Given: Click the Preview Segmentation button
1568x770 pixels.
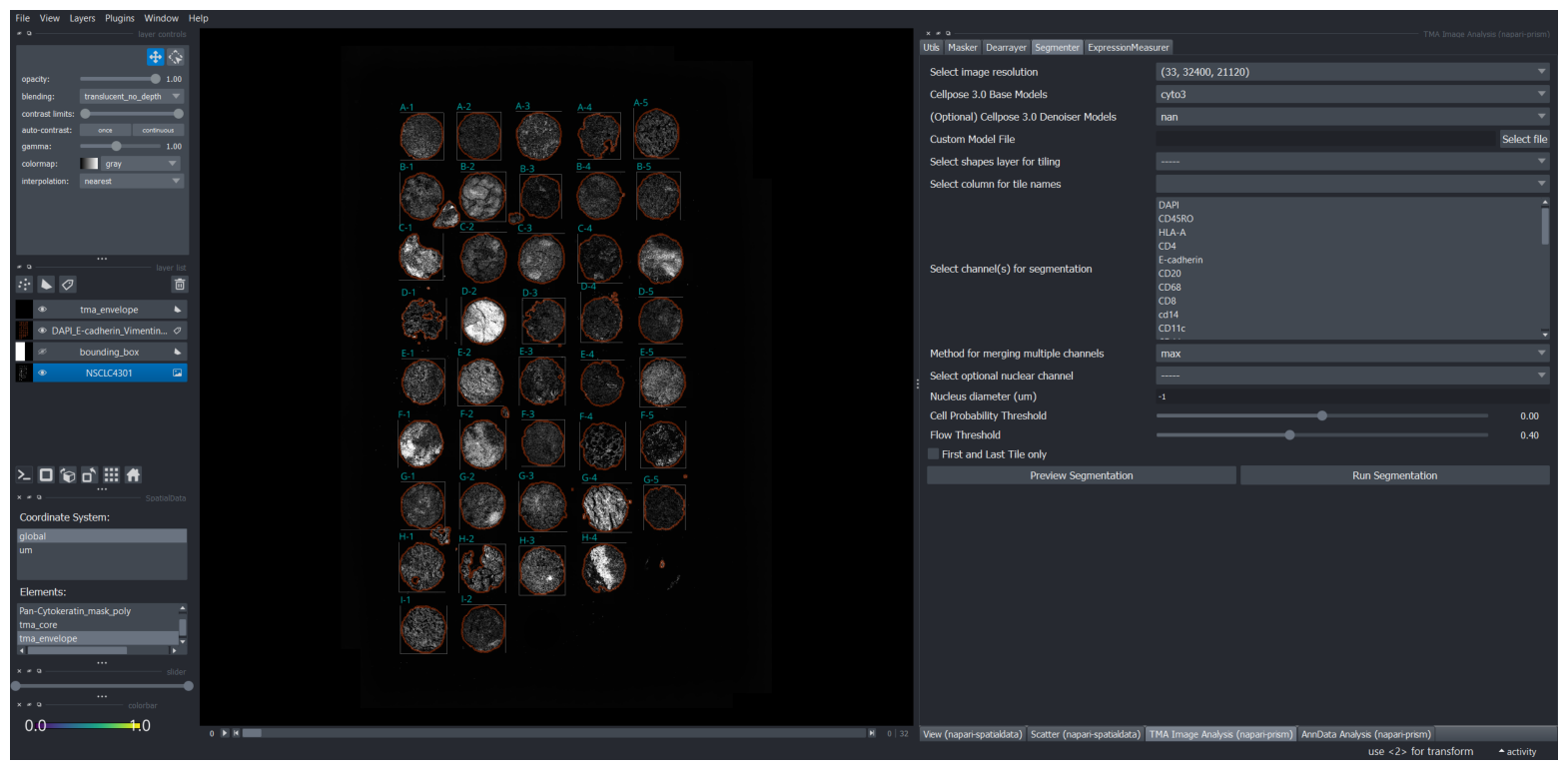Looking at the screenshot, I should click(1082, 475).
